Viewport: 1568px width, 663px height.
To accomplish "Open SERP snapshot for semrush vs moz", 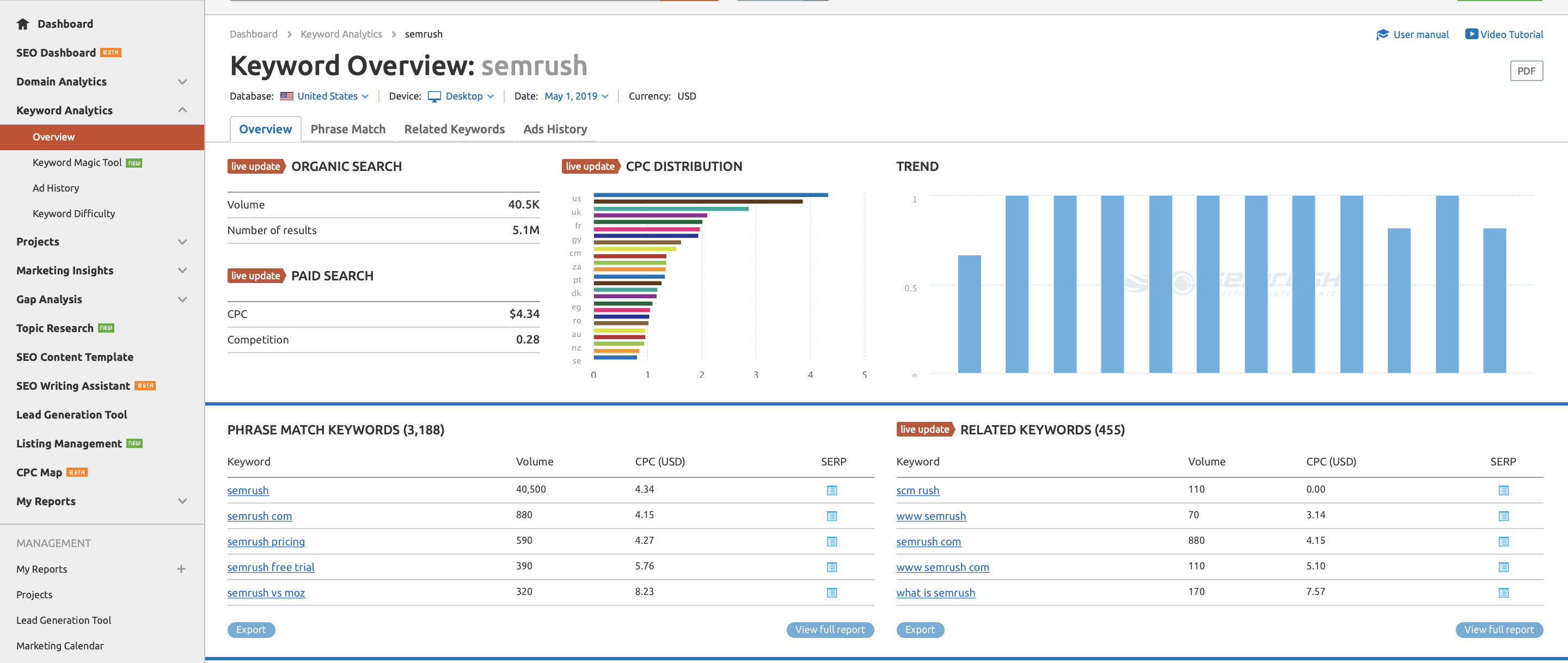I will [x=831, y=592].
